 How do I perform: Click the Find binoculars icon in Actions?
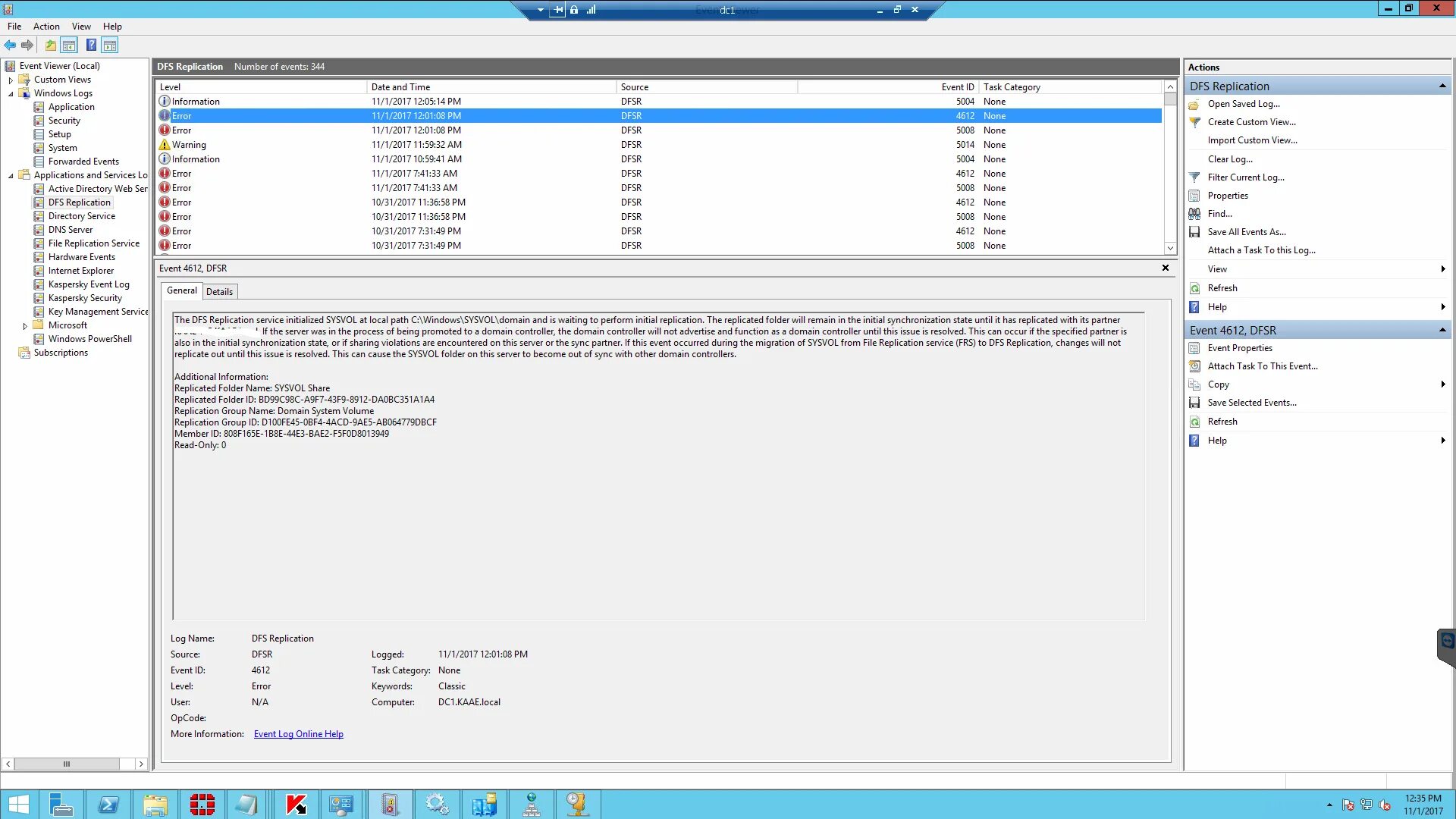click(x=1194, y=214)
